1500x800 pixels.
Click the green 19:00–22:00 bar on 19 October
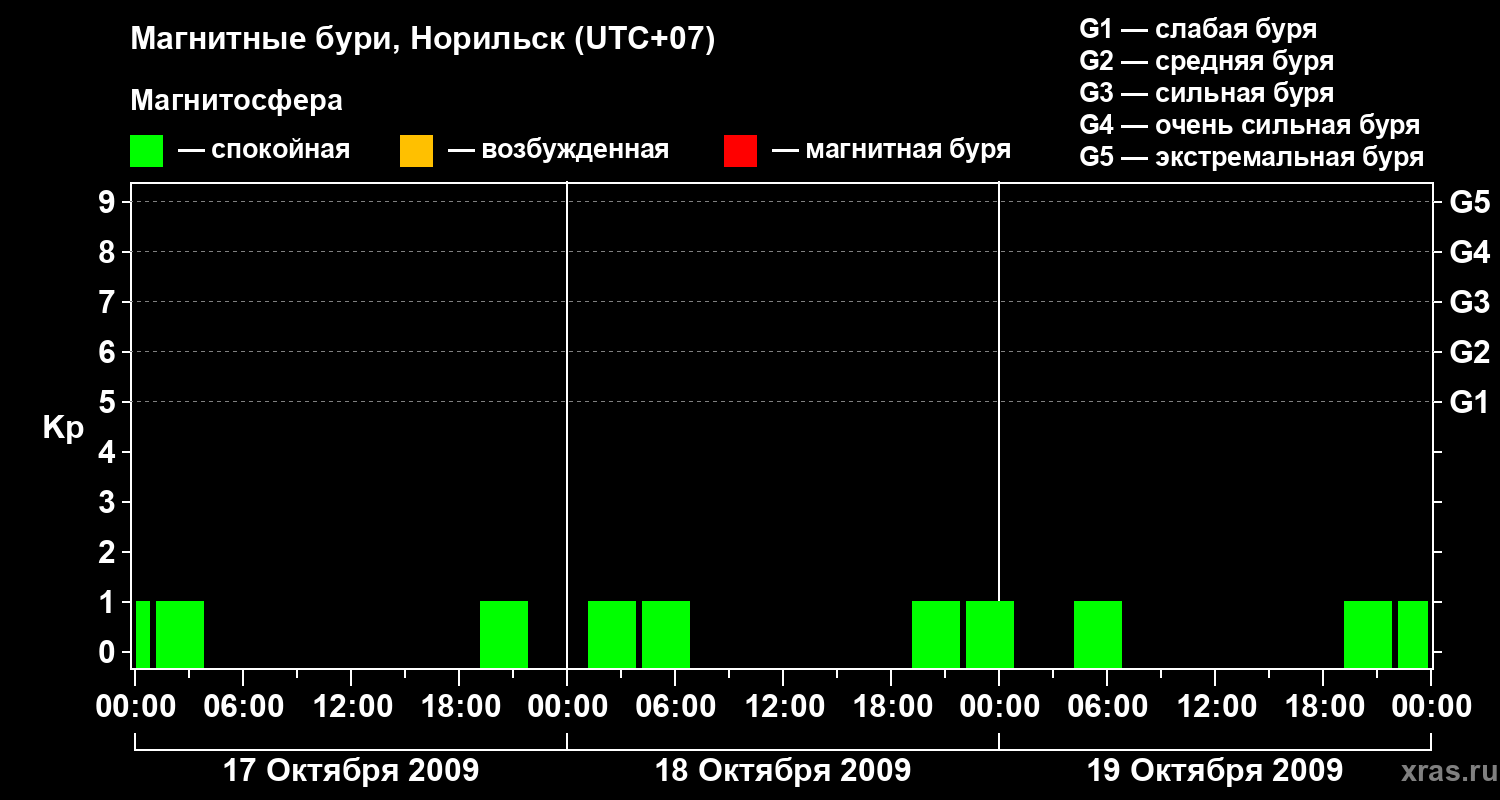tap(1368, 634)
